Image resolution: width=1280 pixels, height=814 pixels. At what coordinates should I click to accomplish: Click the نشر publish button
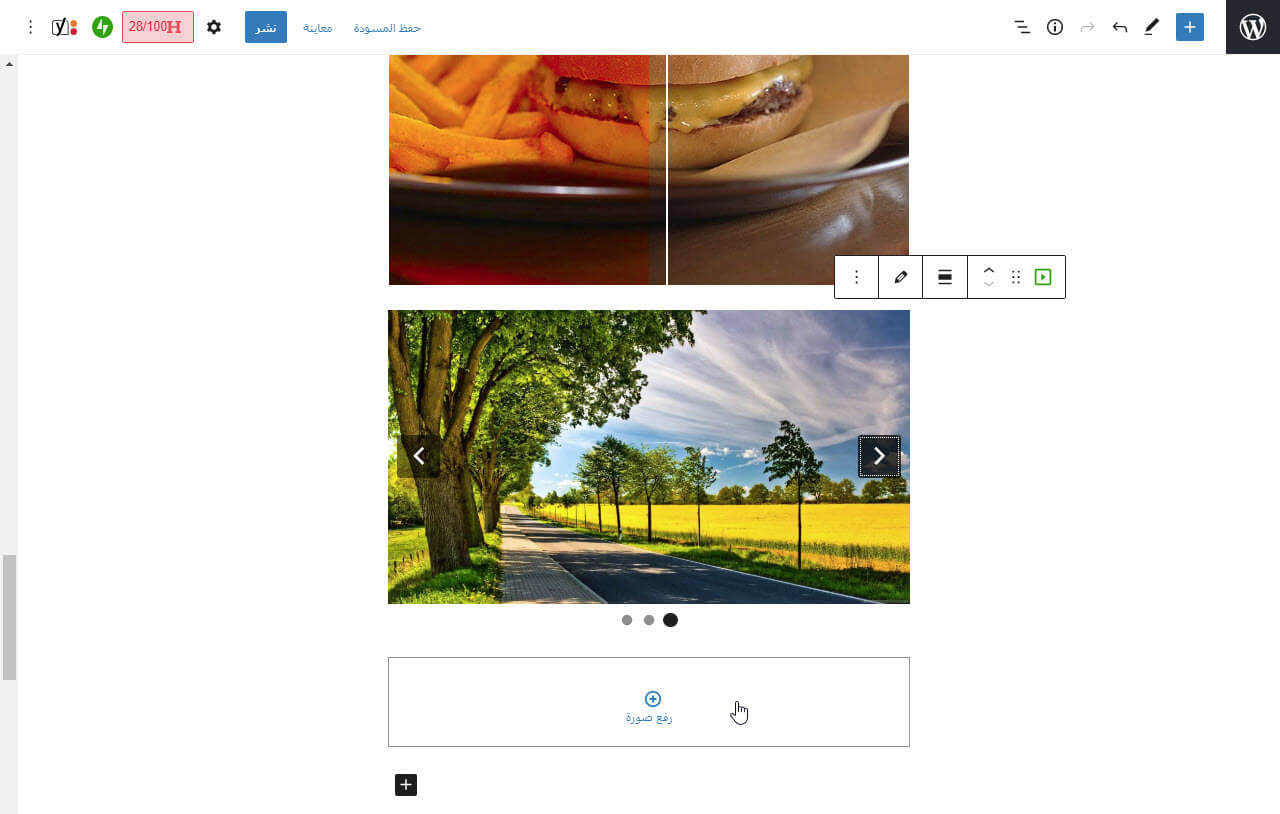(266, 27)
